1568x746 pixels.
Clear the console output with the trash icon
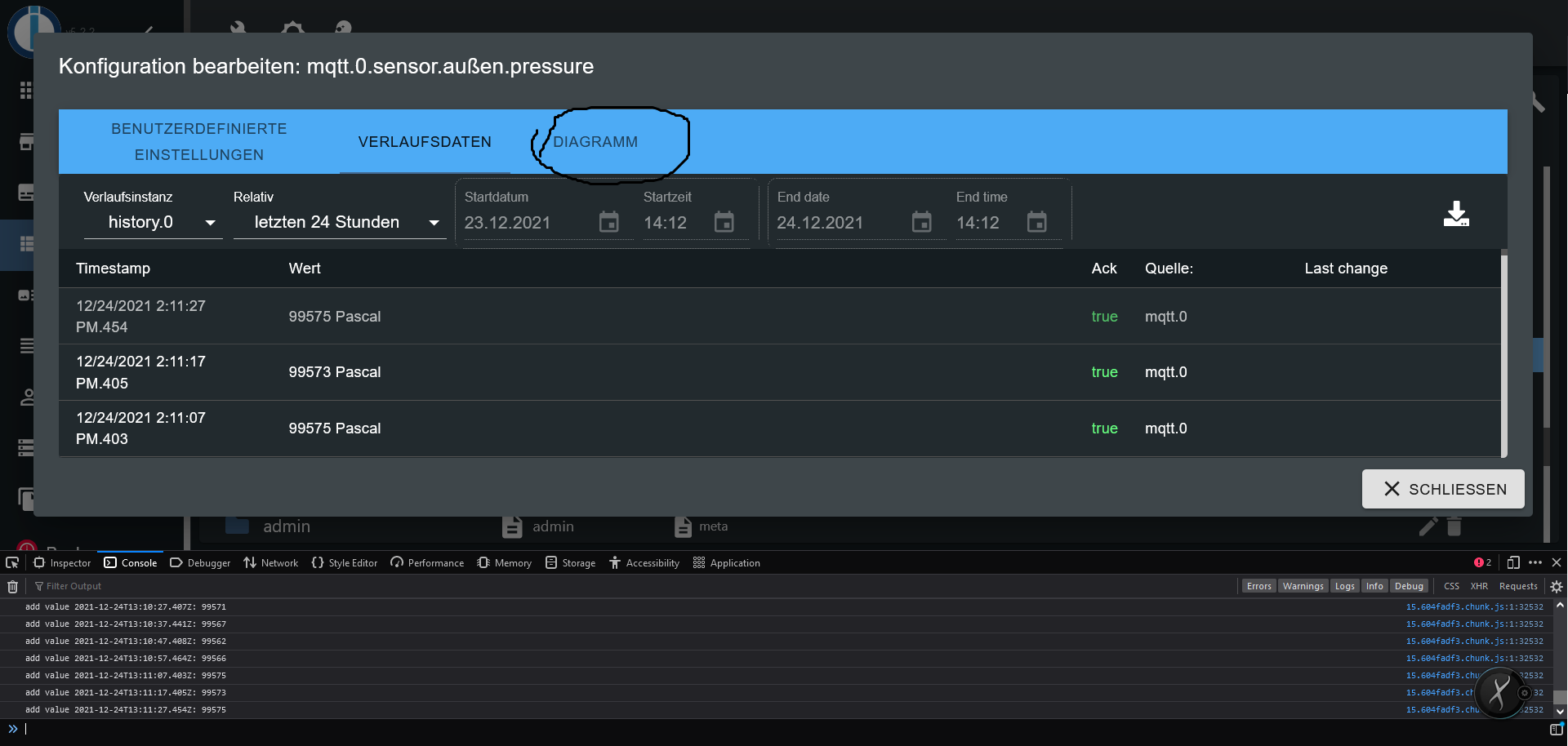[x=12, y=586]
